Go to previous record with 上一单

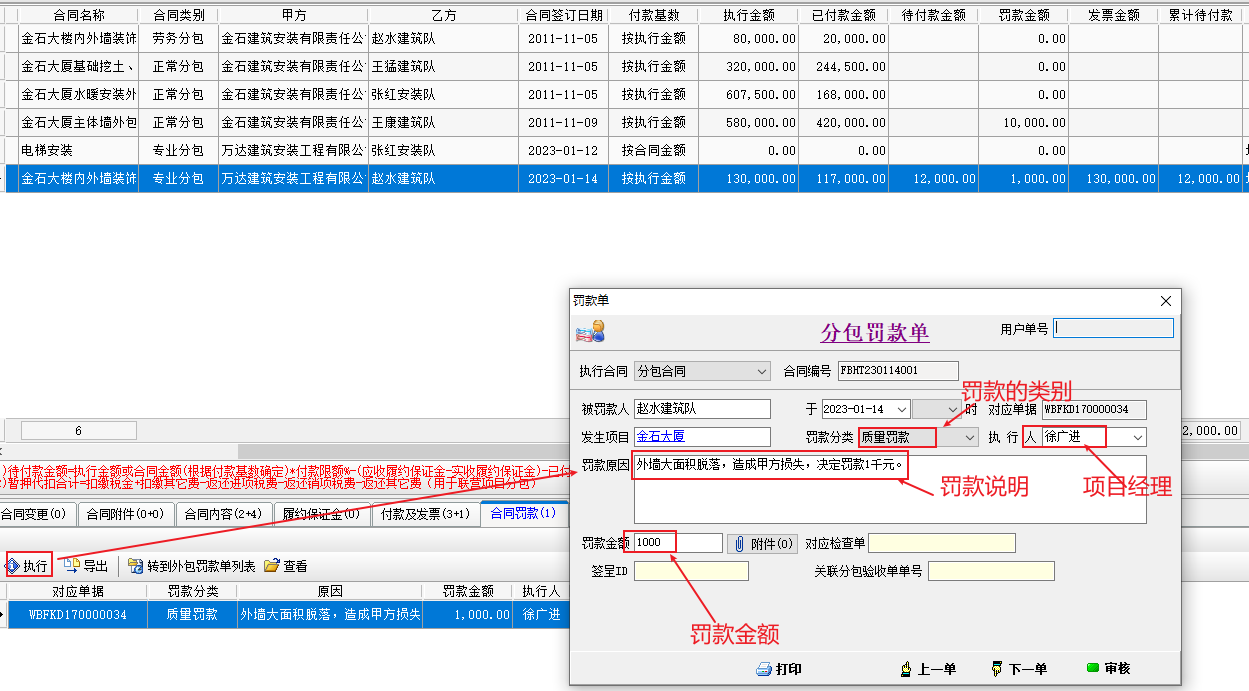[907, 669]
